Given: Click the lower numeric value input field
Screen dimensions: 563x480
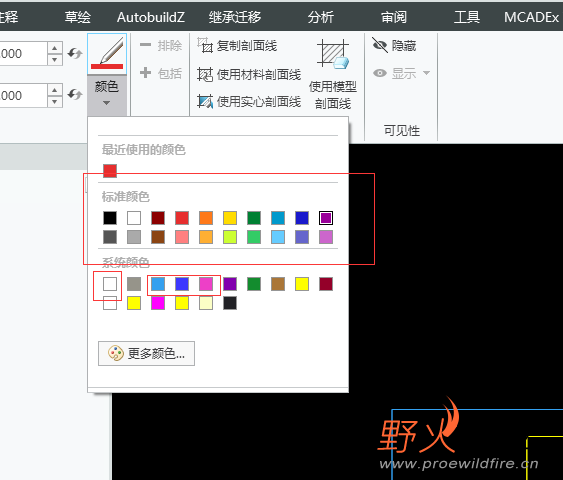Looking at the screenshot, I should tap(23, 95).
